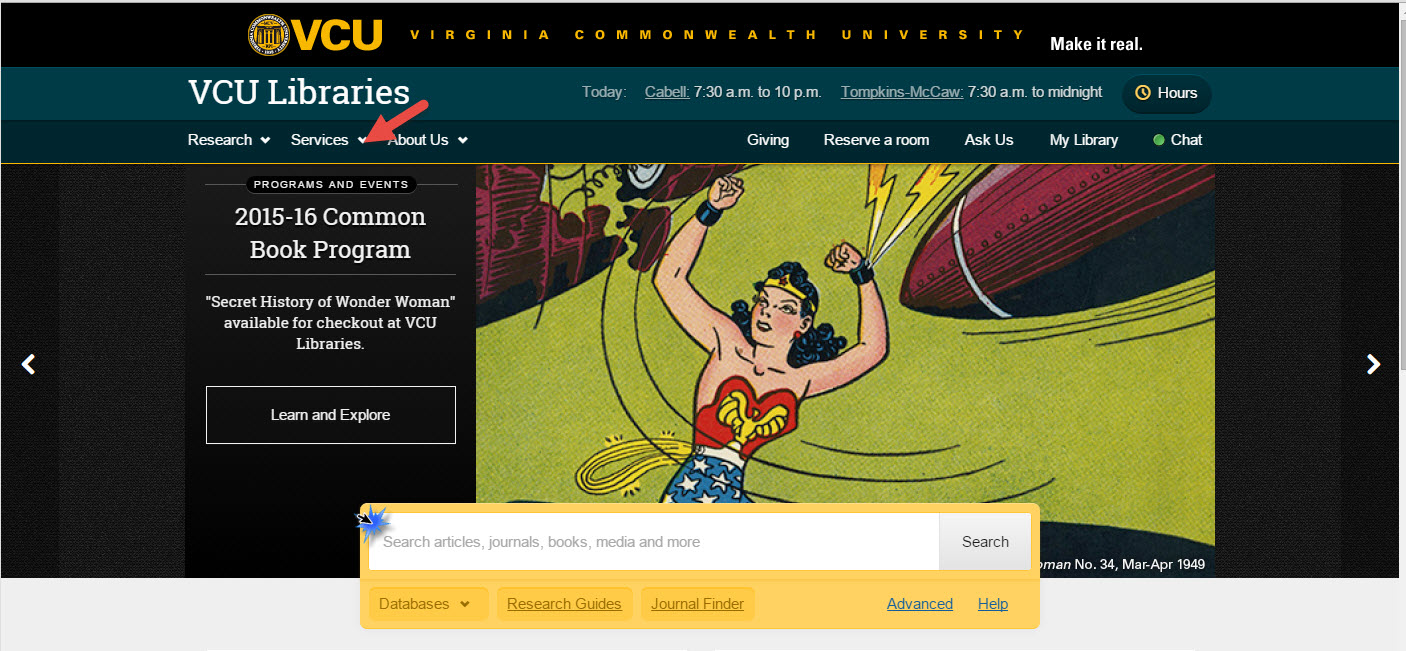Viewport: 1406px width, 651px height.
Task: Open Tompkins-McCaw hours link
Action: pos(900,91)
